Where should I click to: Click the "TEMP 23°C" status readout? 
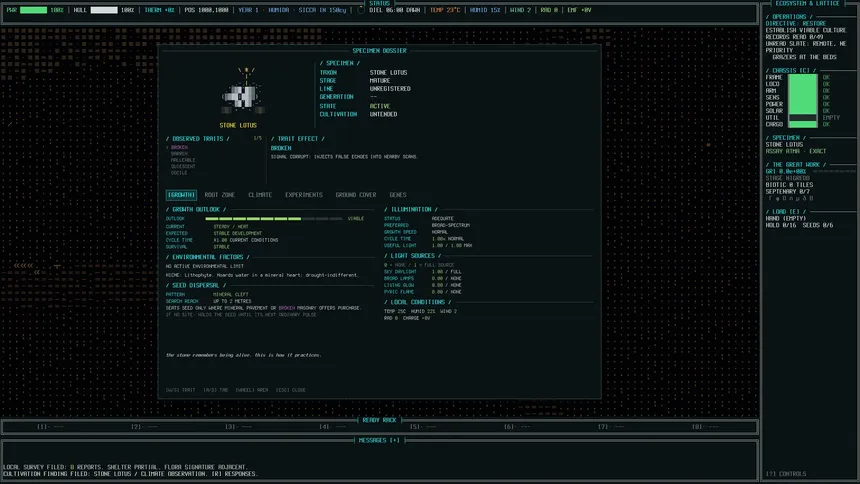(x=445, y=10)
